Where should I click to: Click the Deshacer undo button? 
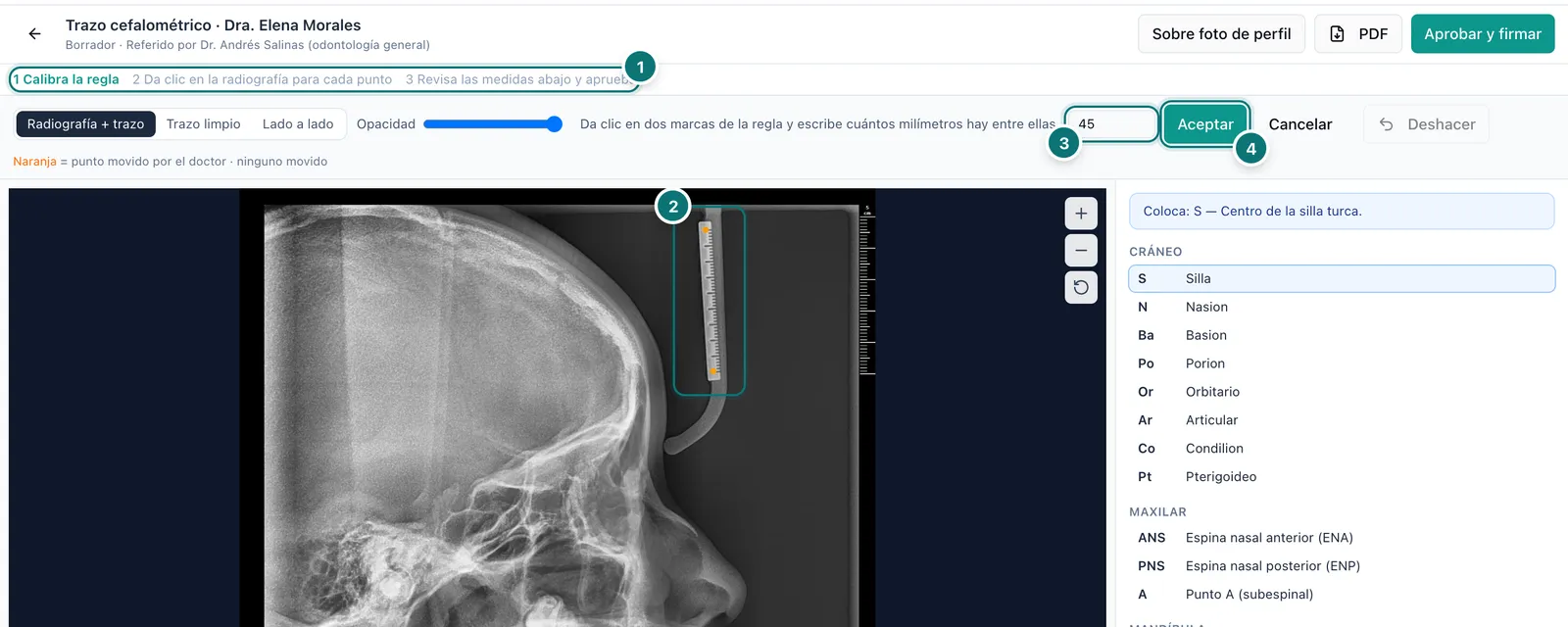(1426, 124)
